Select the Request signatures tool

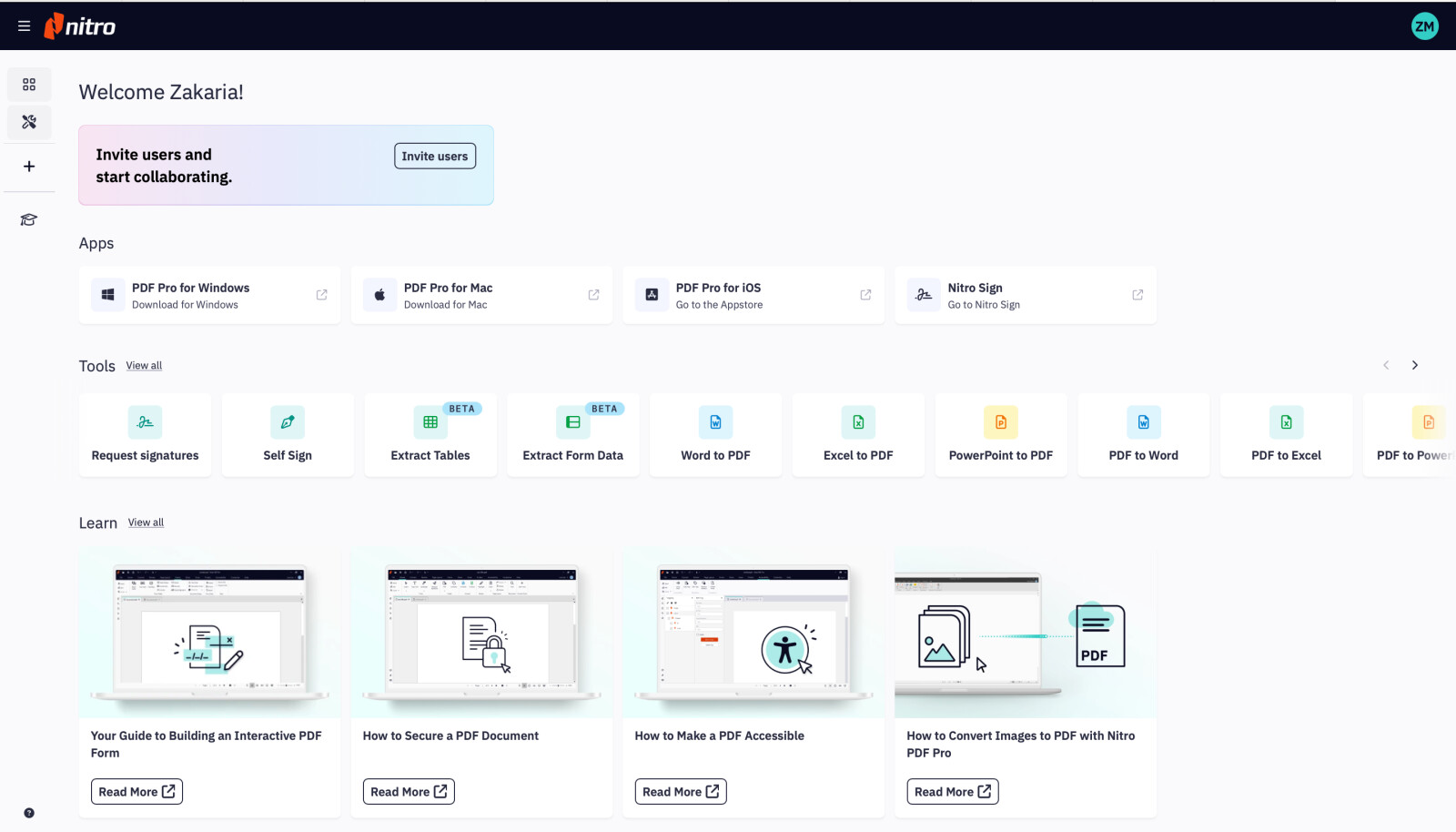click(145, 435)
